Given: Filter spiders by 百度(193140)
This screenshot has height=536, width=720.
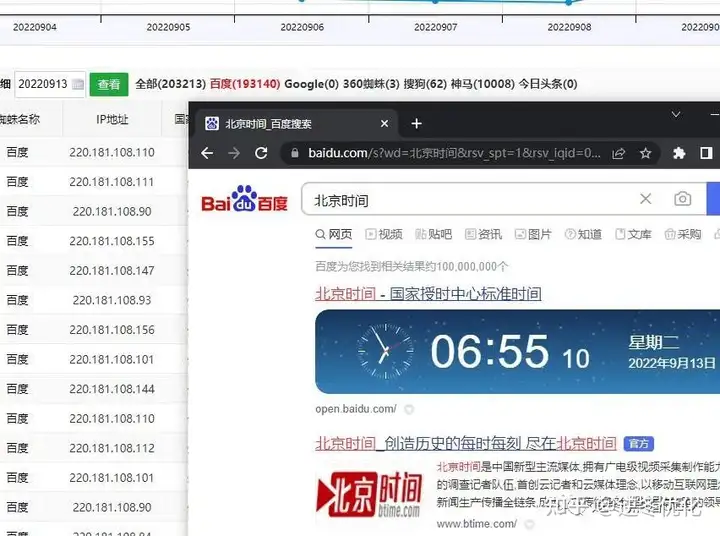Looking at the screenshot, I should tap(245, 84).
